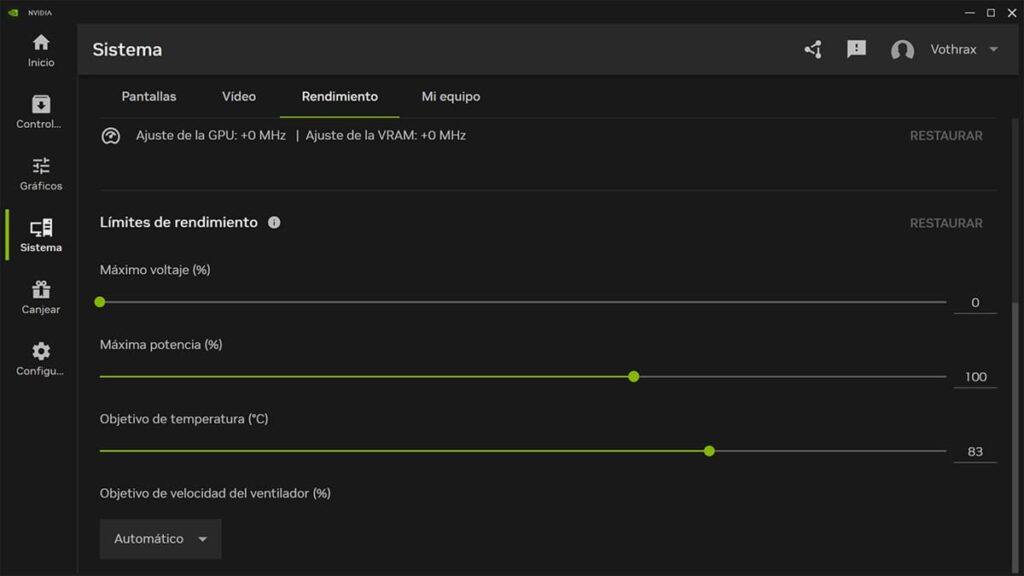The width and height of the screenshot is (1024, 576).
Task: Open the Canjear gift icon
Action: point(41,290)
